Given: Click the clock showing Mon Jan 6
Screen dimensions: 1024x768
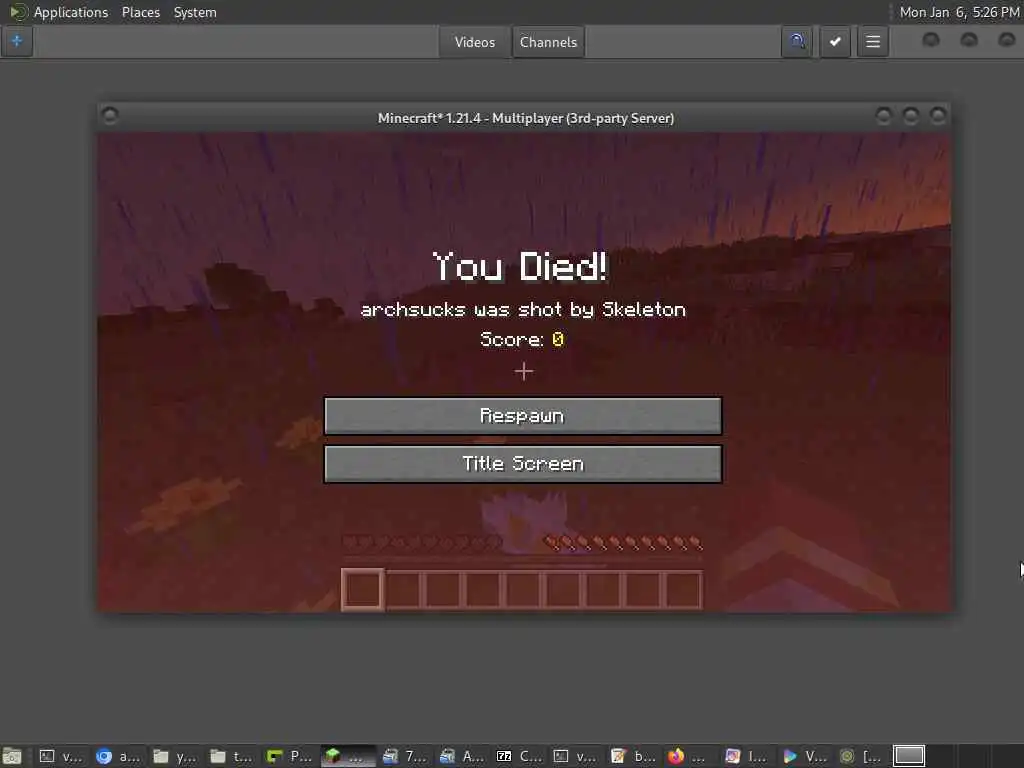Looking at the screenshot, I should point(959,12).
